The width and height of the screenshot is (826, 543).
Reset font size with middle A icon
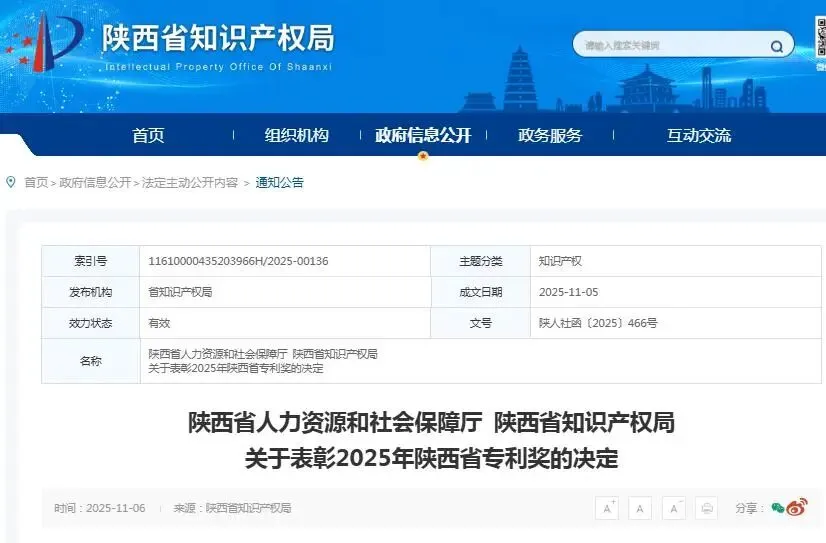[641, 508]
